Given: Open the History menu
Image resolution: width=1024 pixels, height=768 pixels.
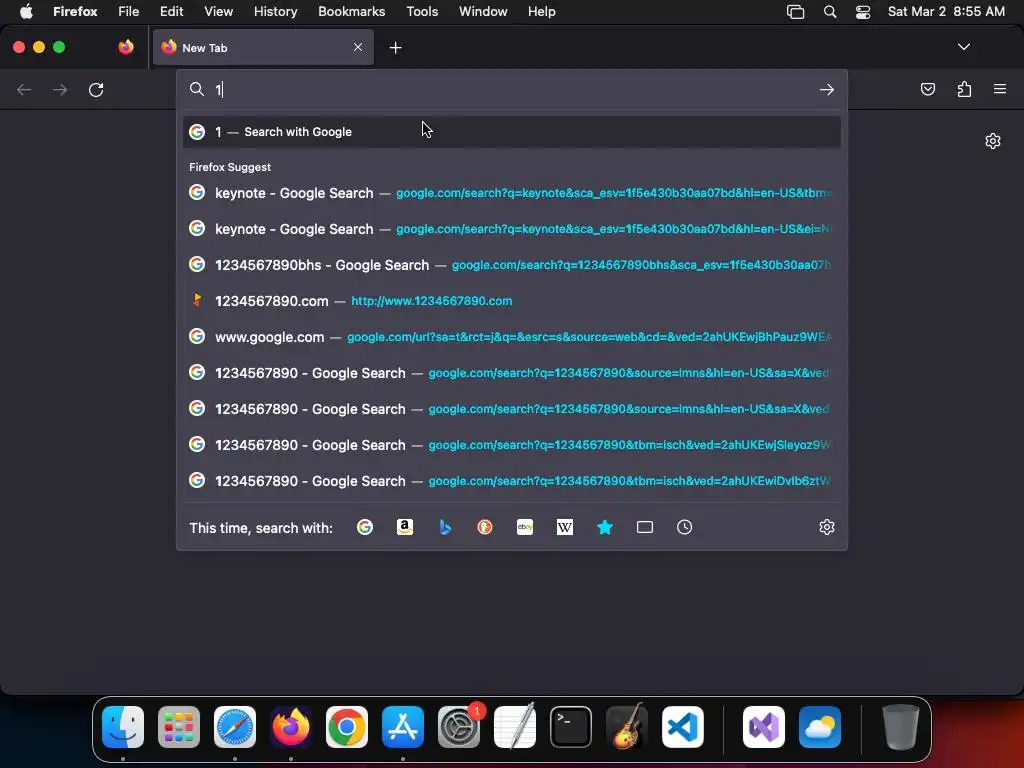Looking at the screenshot, I should [276, 12].
